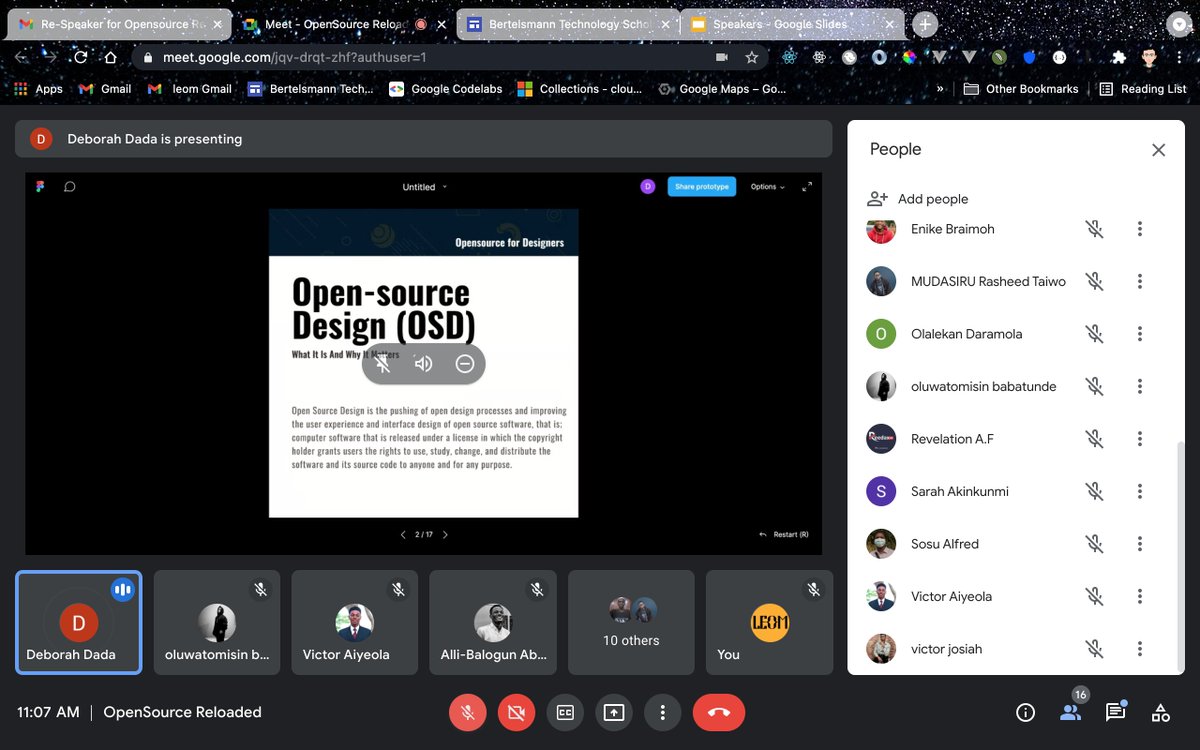This screenshot has width=1200, height=750.
Task: Show hidden bookmarks chevron
Action: [x=940, y=89]
